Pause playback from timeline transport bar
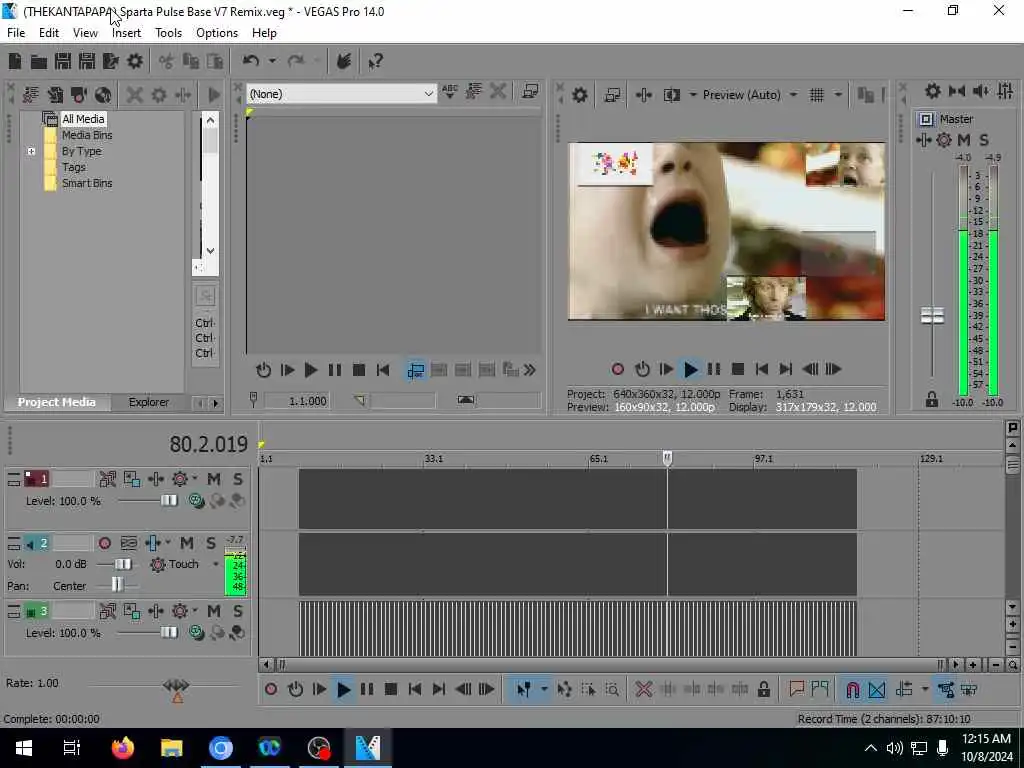Image resolution: width=1024 pixels, height=768 pixels. click(367, 690)
